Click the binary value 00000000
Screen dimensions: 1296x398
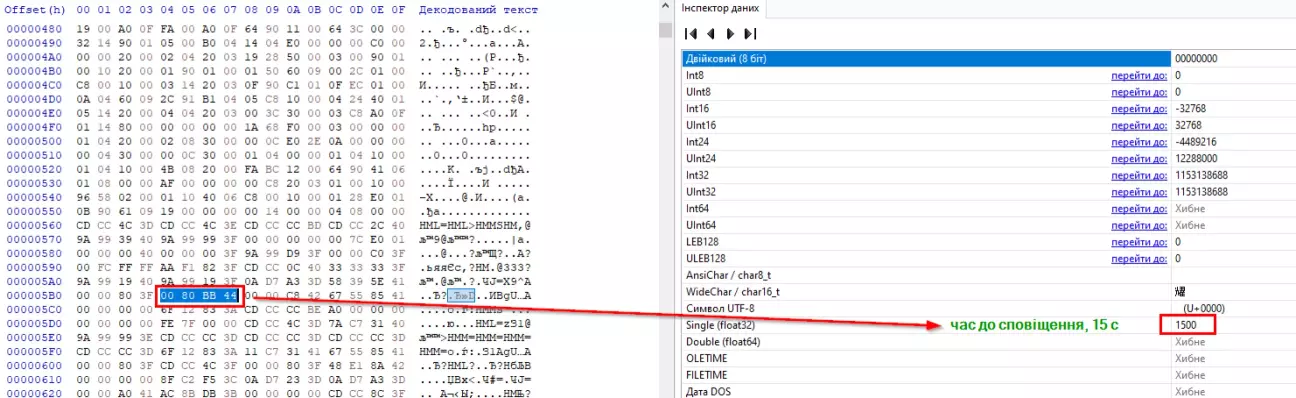point(1196,58)
